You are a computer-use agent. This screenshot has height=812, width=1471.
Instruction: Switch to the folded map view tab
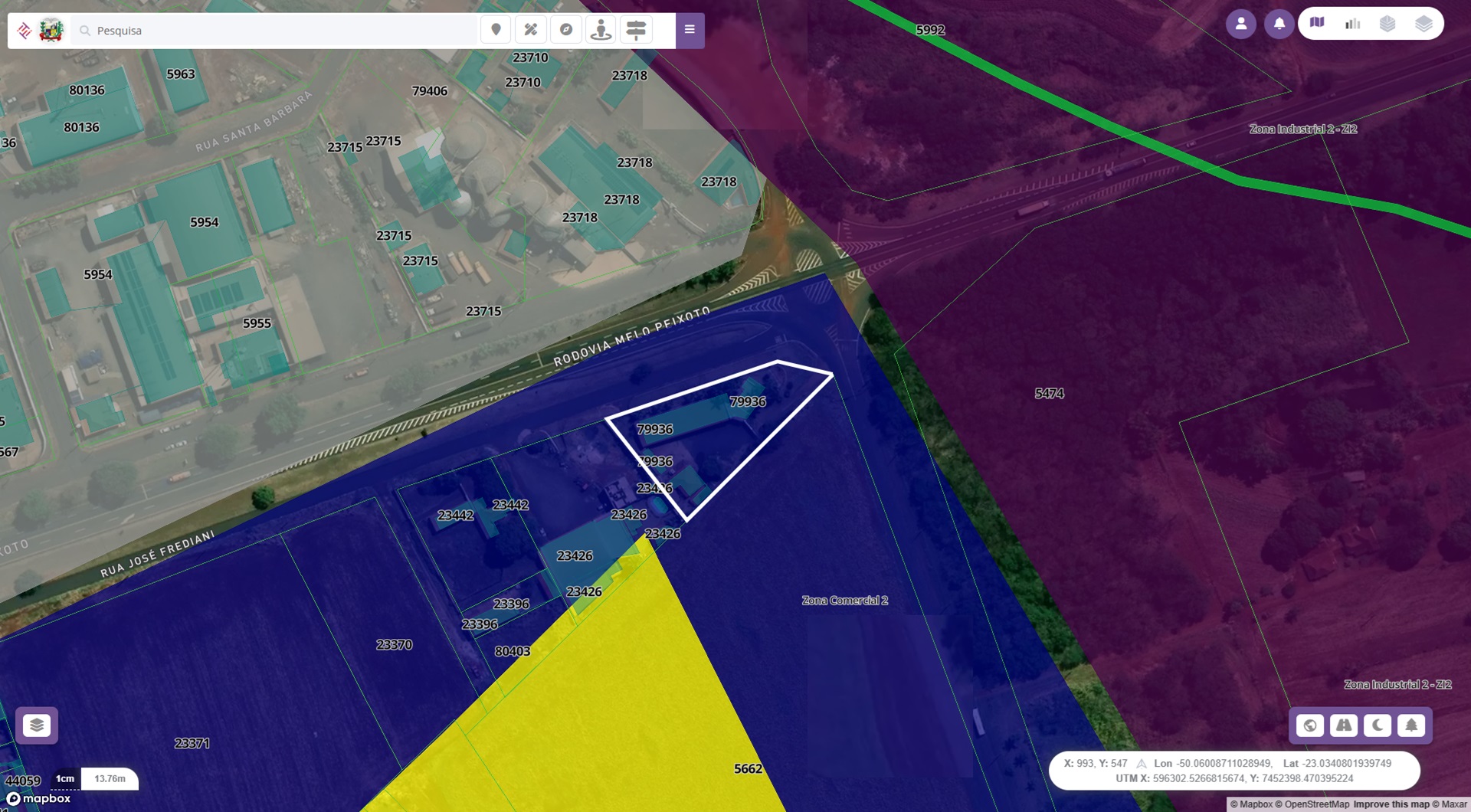1317,24
